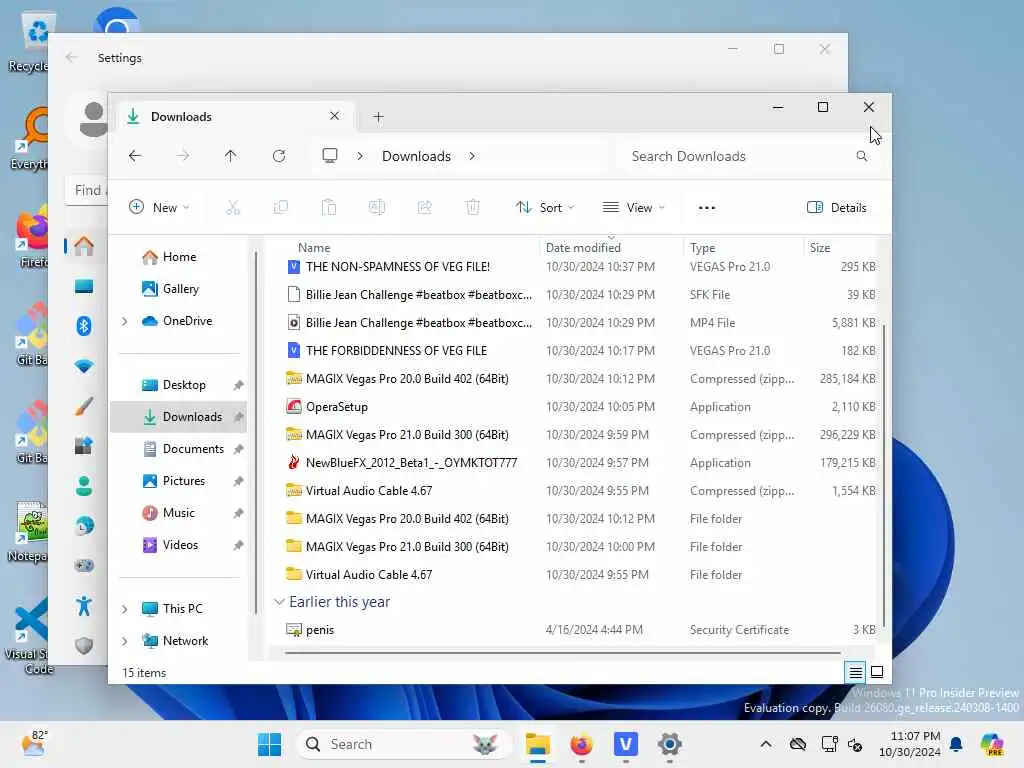Select the Virtual Audio Cable 4.67 file folder
1024x768 pixels.
[x=580, y=575]
